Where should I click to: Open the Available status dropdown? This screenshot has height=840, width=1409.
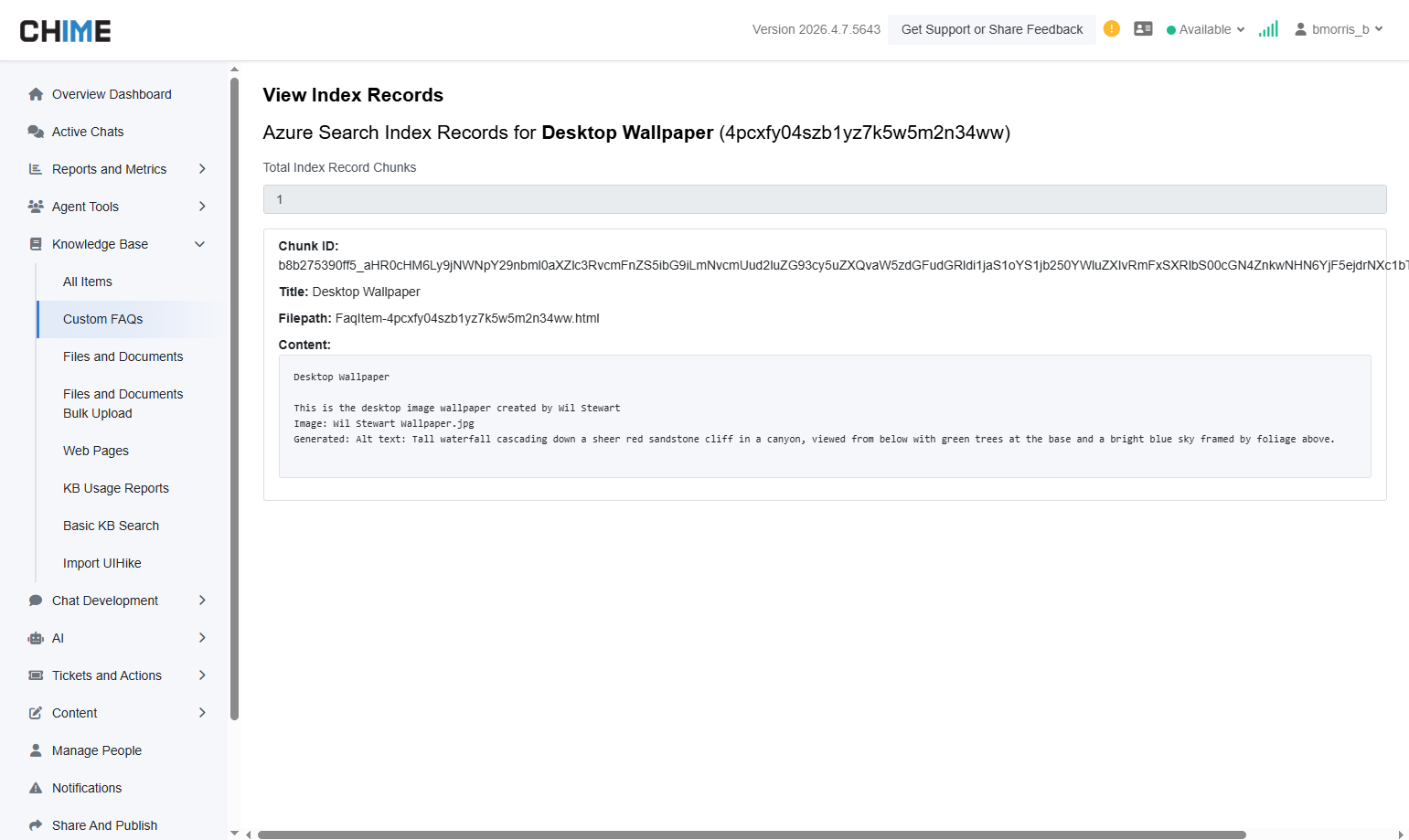[1205, 28]
